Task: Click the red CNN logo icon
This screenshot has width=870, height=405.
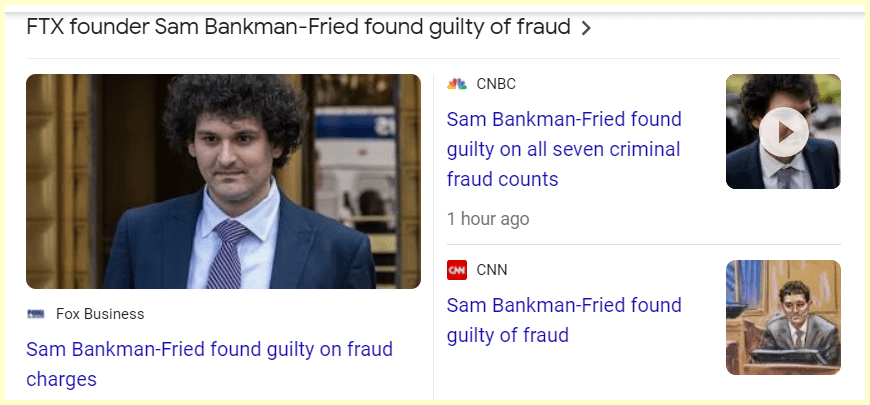Action: (457, 270)
